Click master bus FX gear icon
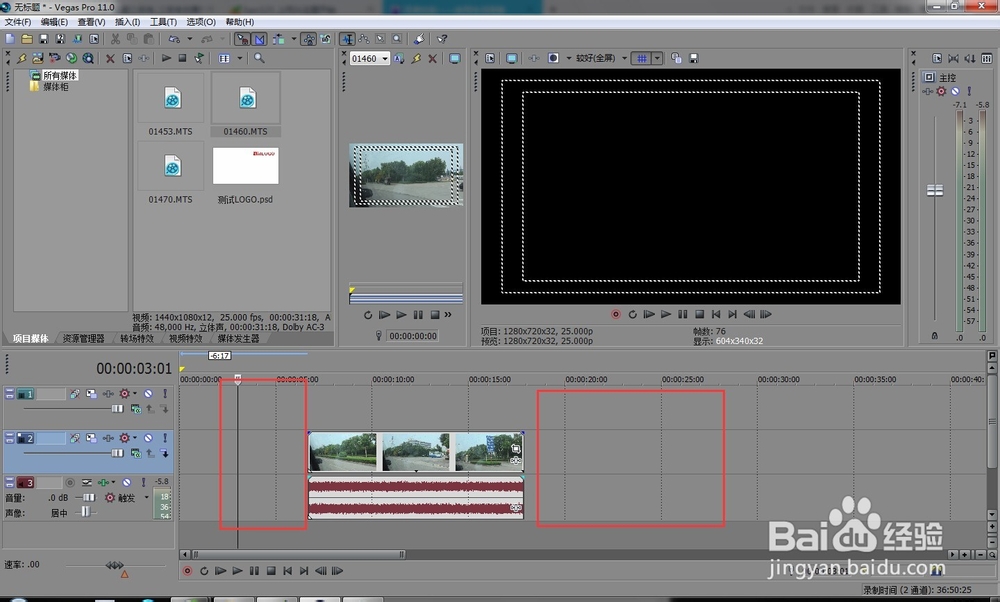The image size is (1000, 602). point(941,91)
